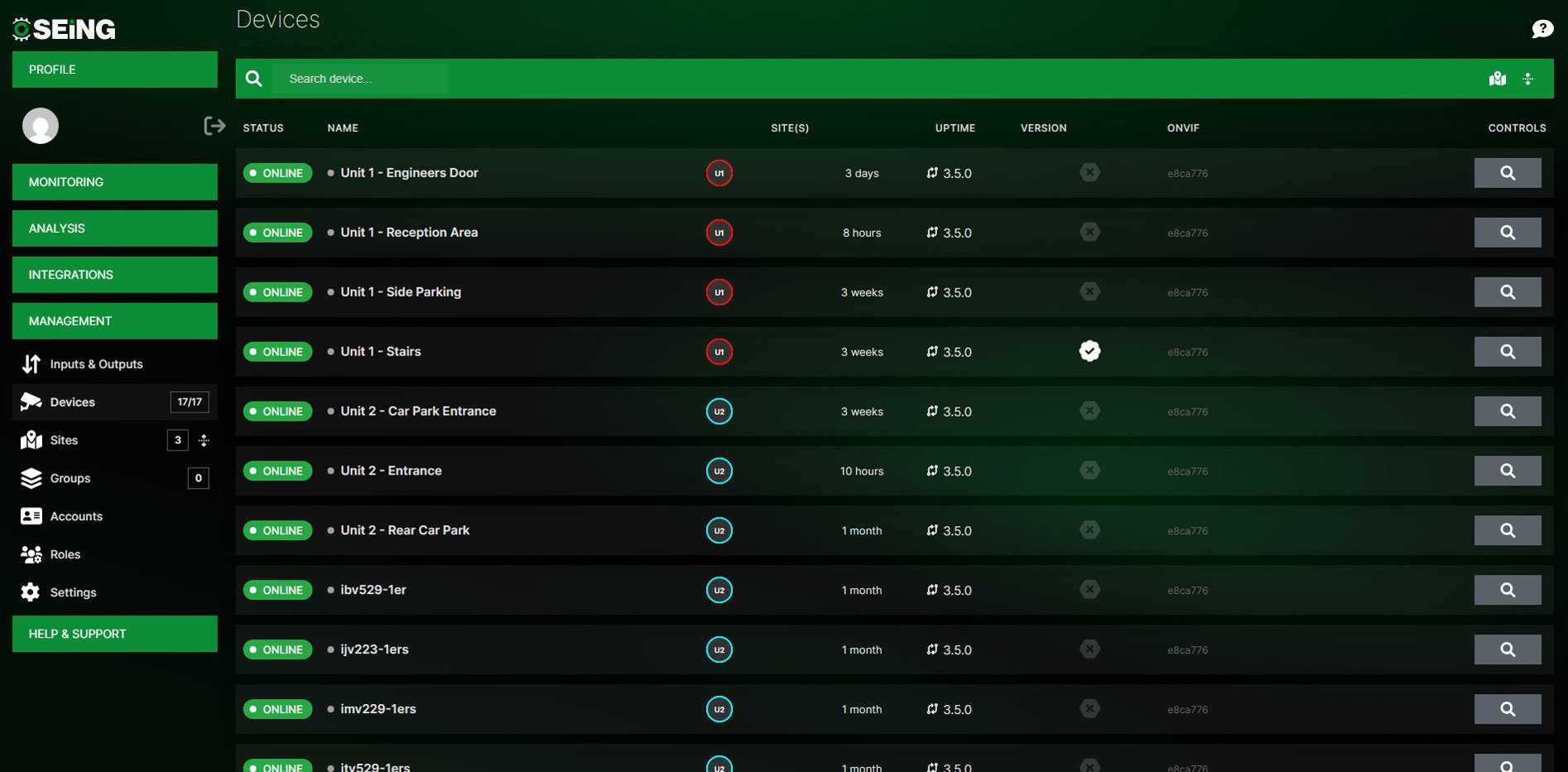
Task: Toggle ONVIF X icon for Unit 2 - Rear Car Park
Action: coord(1089,530)
